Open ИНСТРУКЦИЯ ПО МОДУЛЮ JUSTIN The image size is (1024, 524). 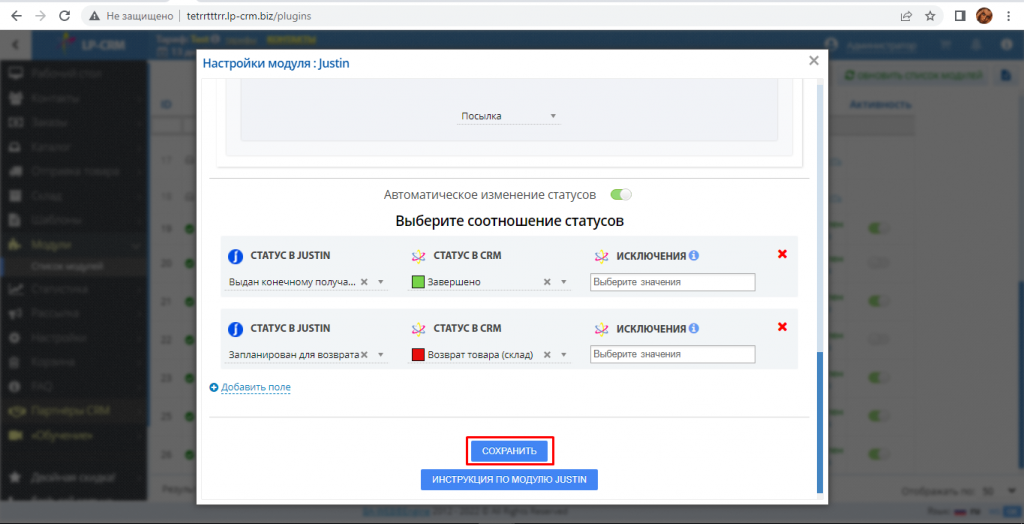[509, 480]
